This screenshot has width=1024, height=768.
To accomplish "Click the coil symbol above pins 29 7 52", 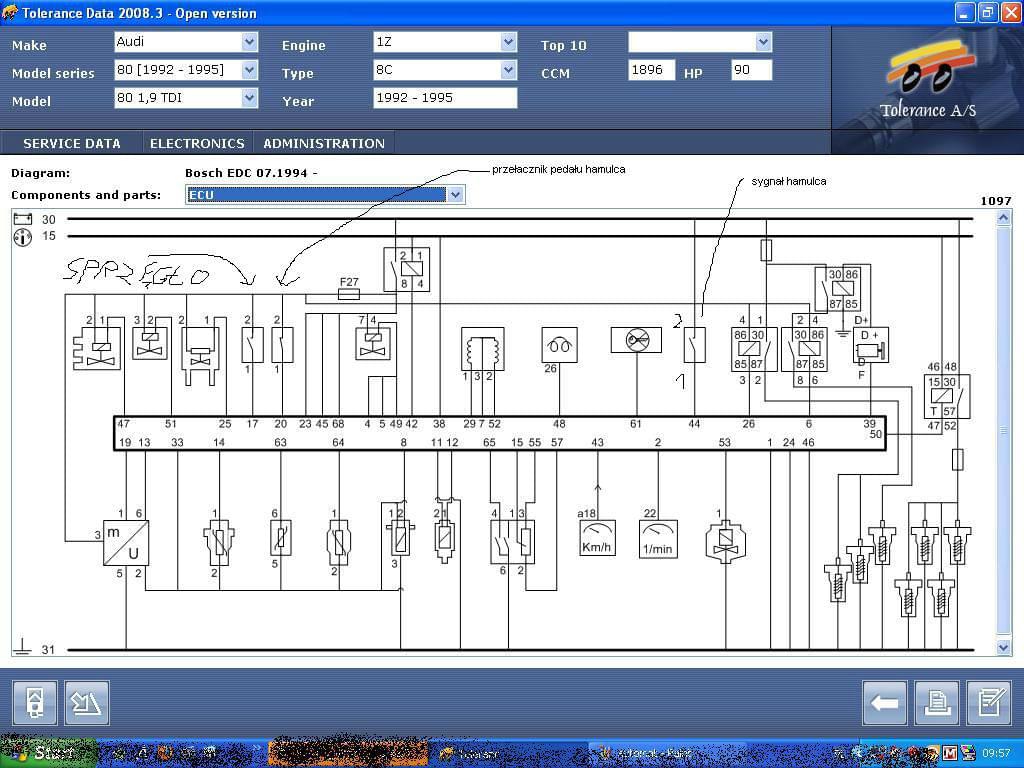I will click(x=483, y=349).
